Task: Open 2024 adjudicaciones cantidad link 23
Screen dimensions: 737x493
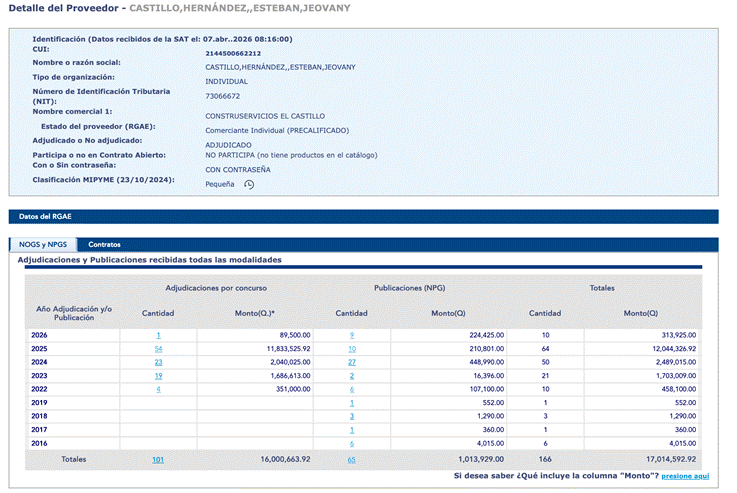Action: [x=158, y=362]
